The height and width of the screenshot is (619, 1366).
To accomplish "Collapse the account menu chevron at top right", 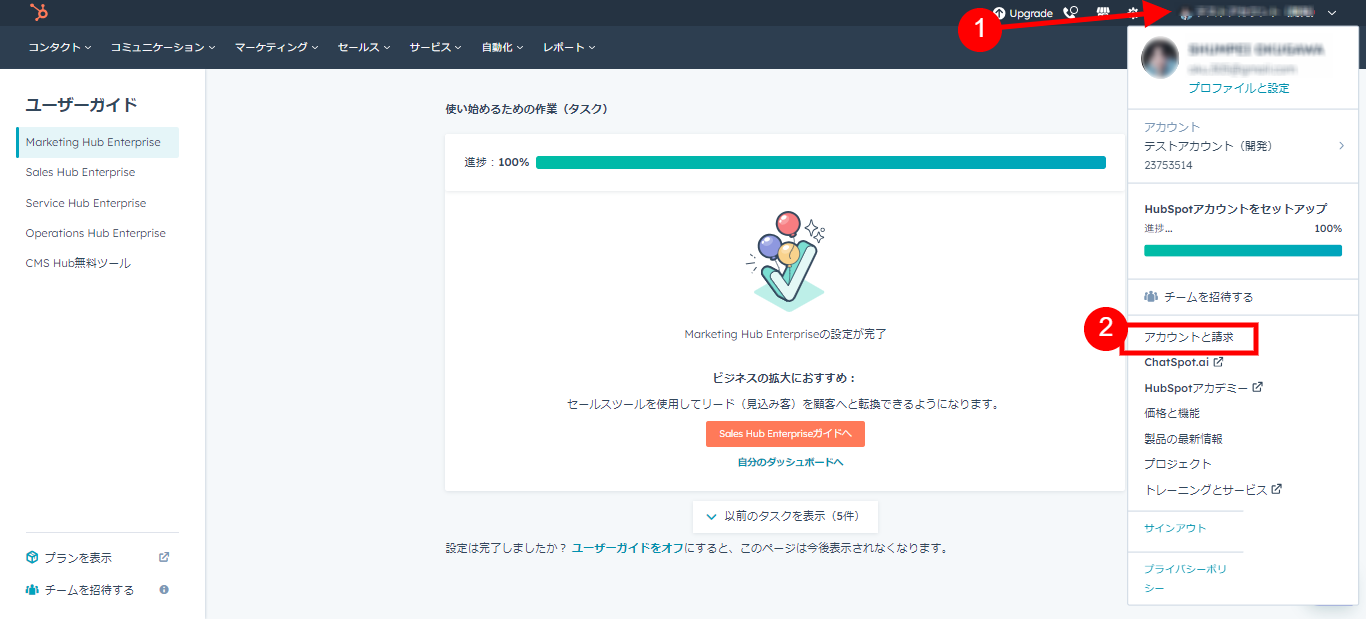I will click(1332, 13).
